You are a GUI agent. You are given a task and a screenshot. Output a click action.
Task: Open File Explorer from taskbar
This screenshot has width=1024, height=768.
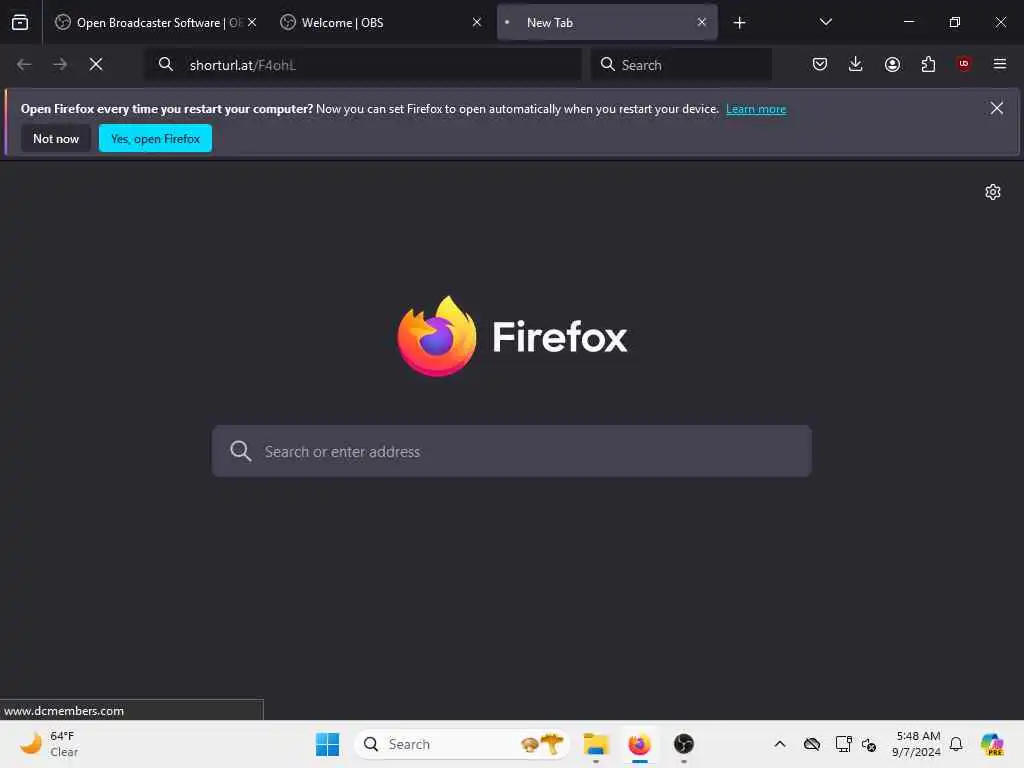[x=596, y=744]
